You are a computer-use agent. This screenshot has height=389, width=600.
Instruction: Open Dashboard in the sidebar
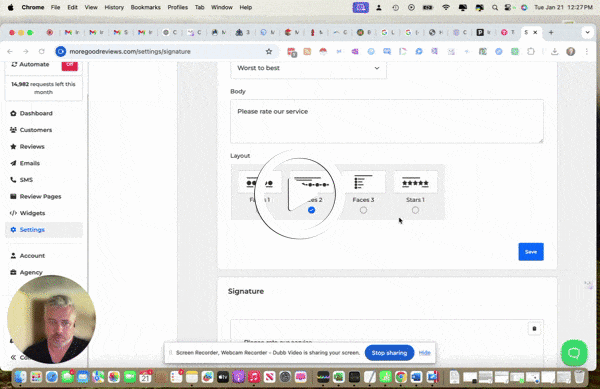click(x=36, y=113)
